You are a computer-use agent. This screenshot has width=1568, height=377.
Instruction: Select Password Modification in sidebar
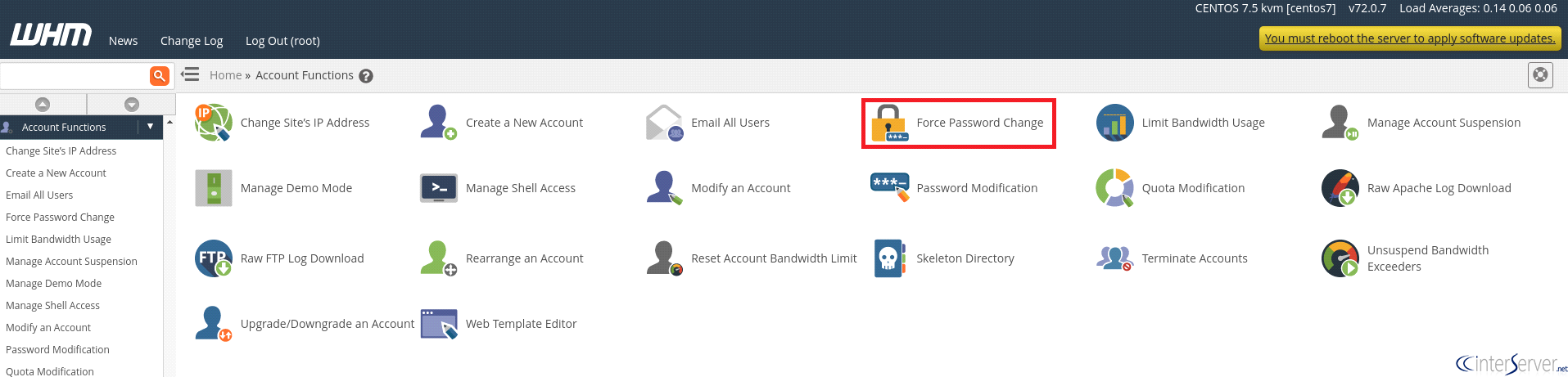click(57, 349)
